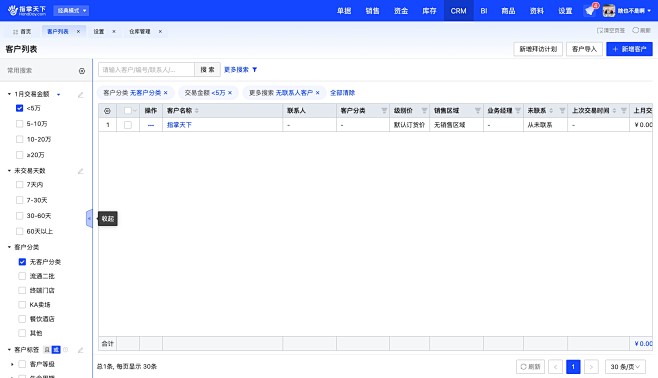Check the 30-60天 checkbox
Image resolution: width=658 pixels, height=378 pixels.
[x=19, y=216]
